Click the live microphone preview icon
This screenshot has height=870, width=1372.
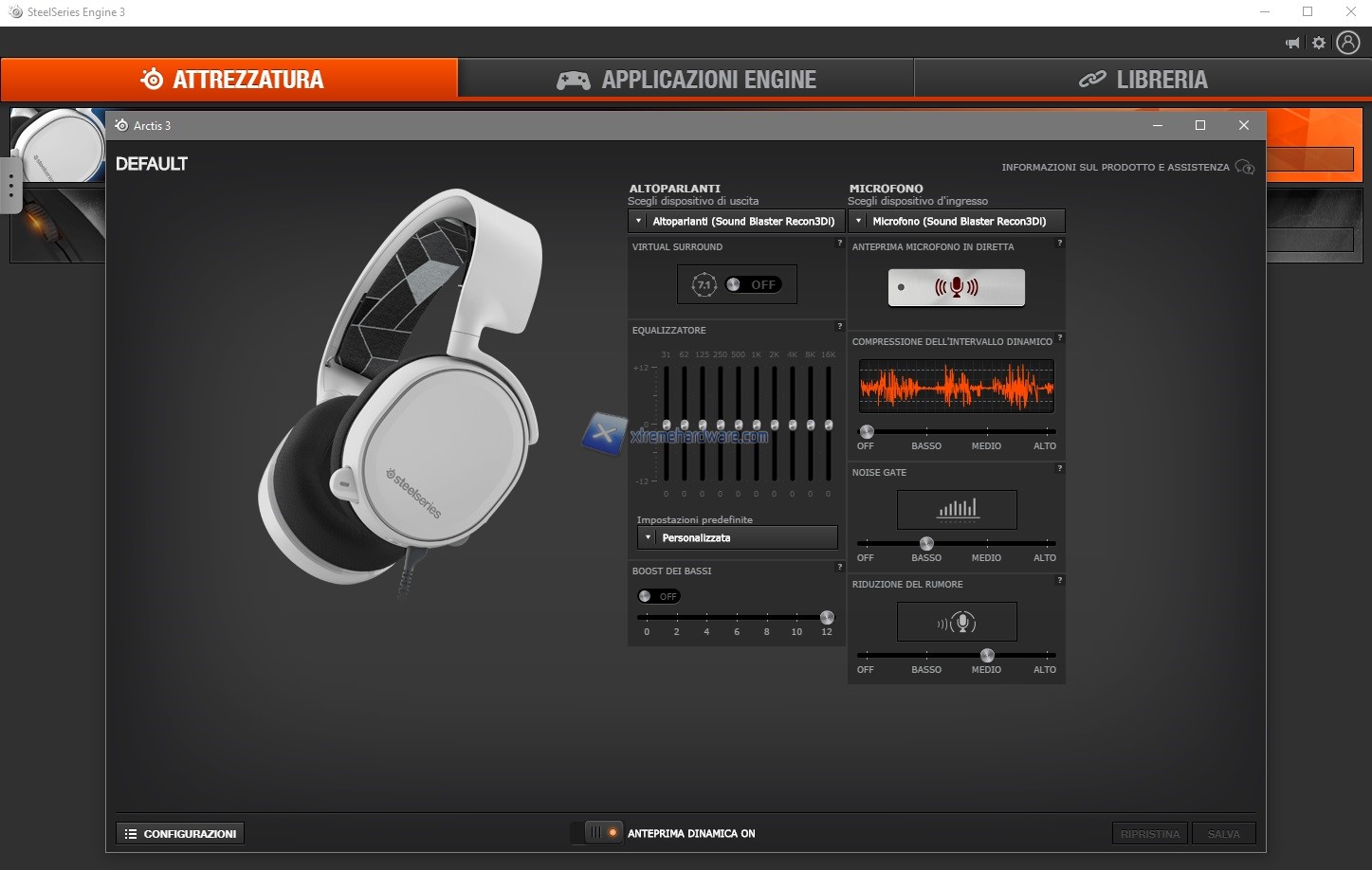coord(956,287)
